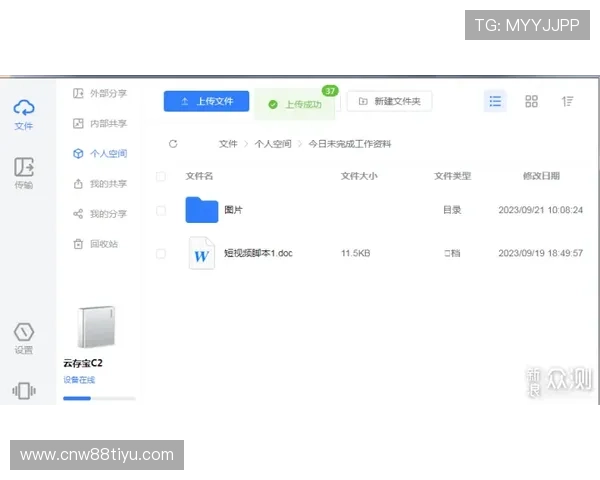Click the 设备在线 status link
Viewport: 600px width, 480px height.
point(79,380)
